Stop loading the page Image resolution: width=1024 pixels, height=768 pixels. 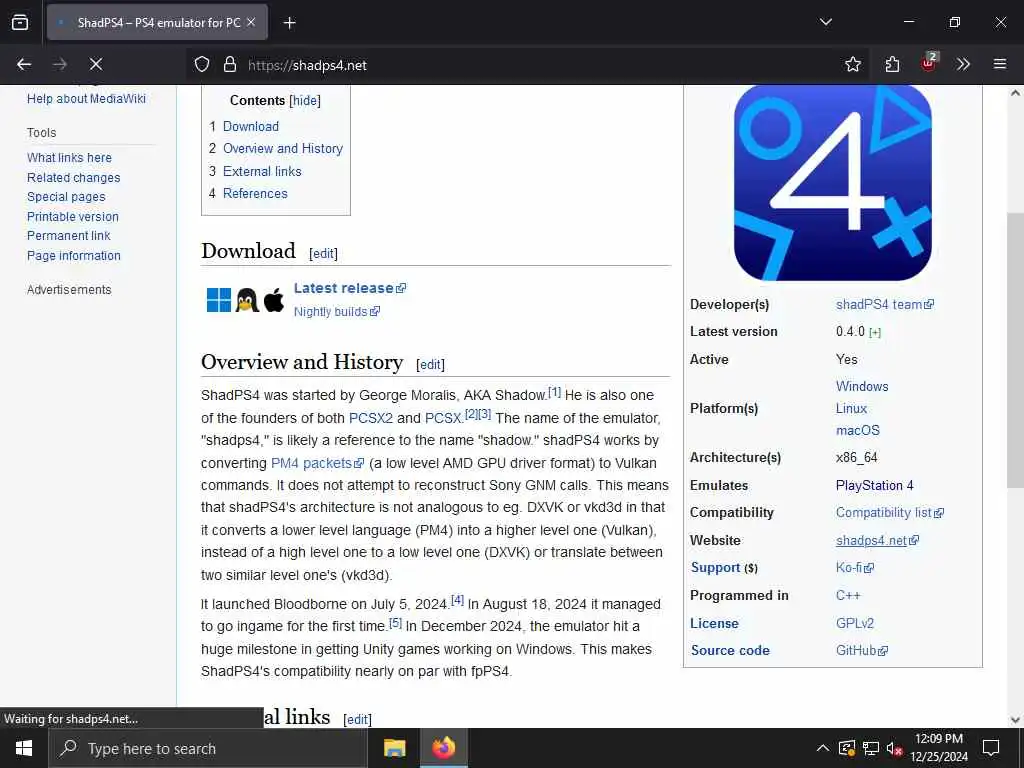tap(96, 64)
